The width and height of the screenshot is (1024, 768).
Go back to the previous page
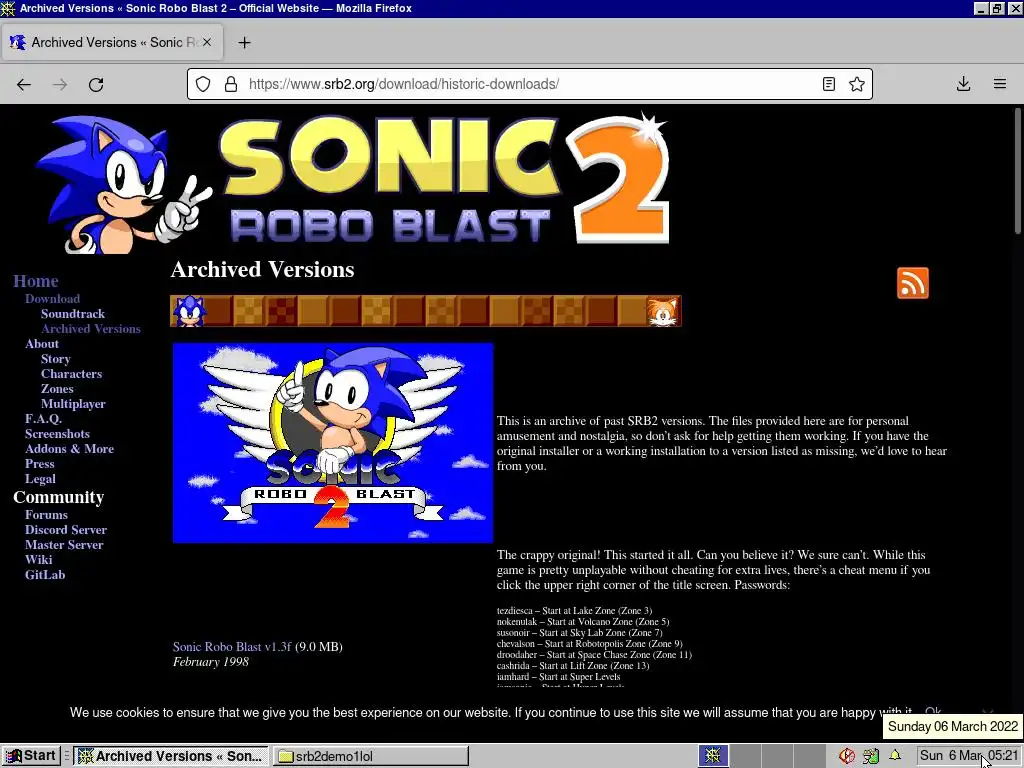pyautogui.click(x=24, y=84)
